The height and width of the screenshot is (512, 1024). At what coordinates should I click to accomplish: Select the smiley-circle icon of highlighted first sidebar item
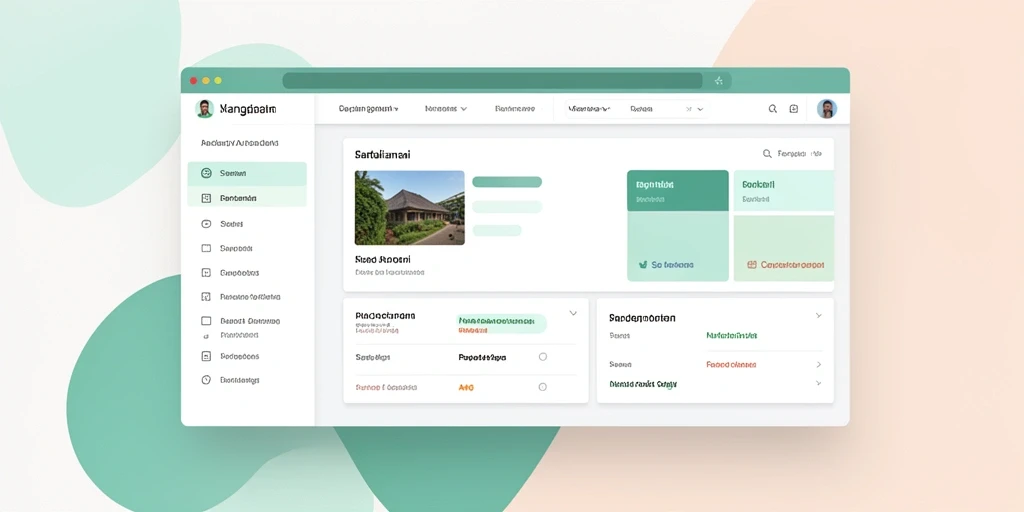click(206, 173)
